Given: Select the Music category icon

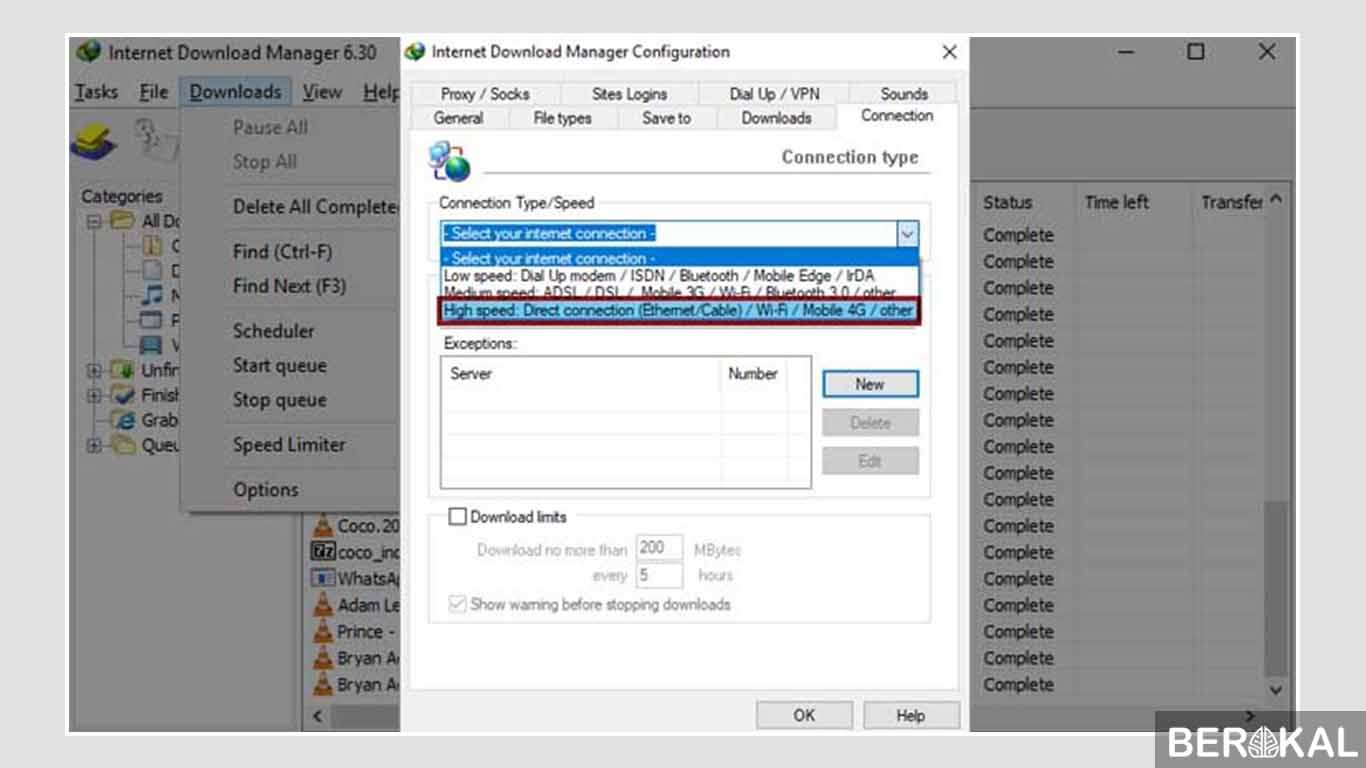Looking at the screenshot, I should click(150, 296).
